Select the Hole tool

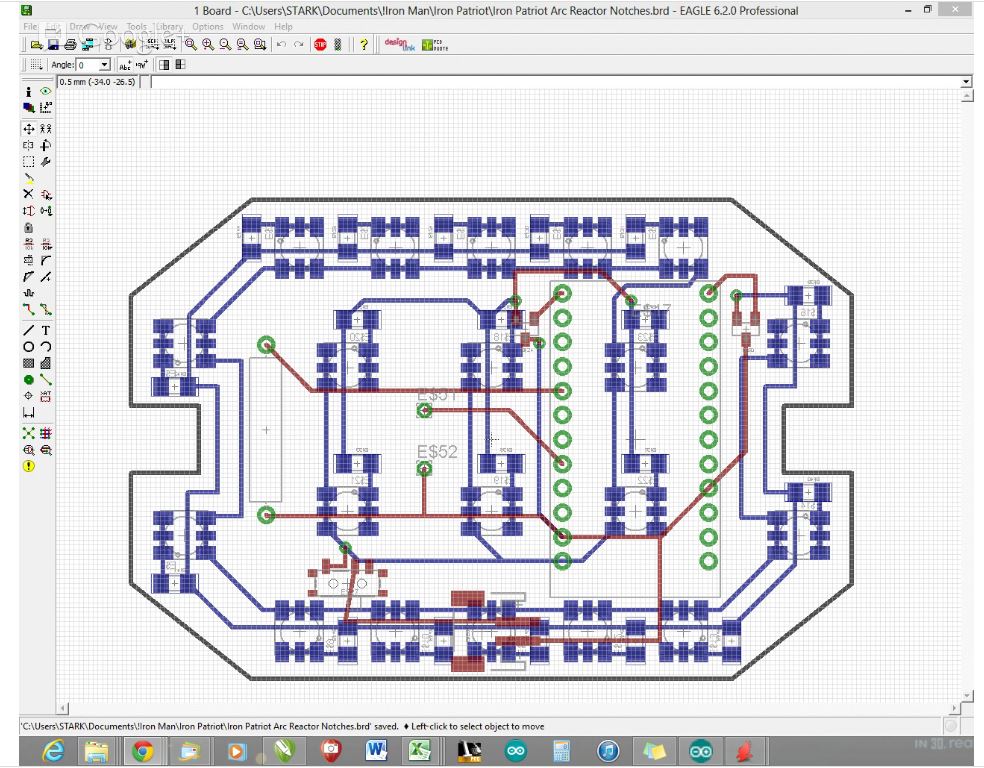[28, 396]
